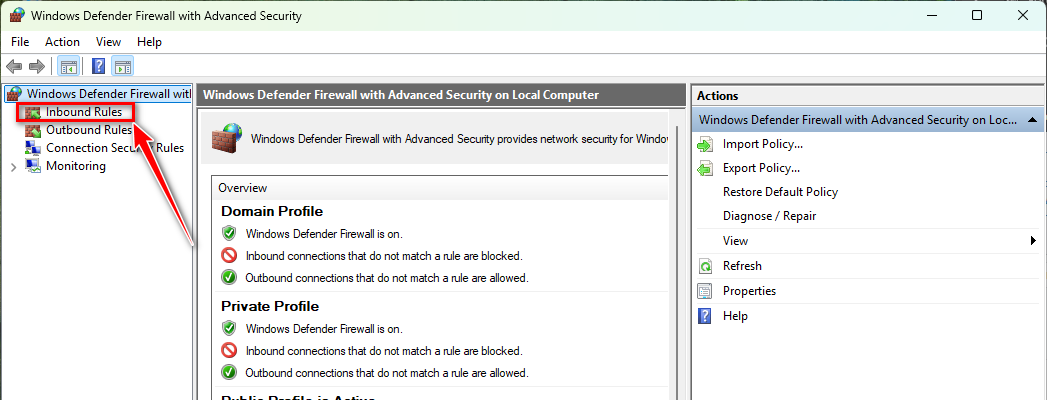The height and width of the screenshot is (400, 1048).
Task: Click the Refresh icon in Actions
Action: [705, 266]
